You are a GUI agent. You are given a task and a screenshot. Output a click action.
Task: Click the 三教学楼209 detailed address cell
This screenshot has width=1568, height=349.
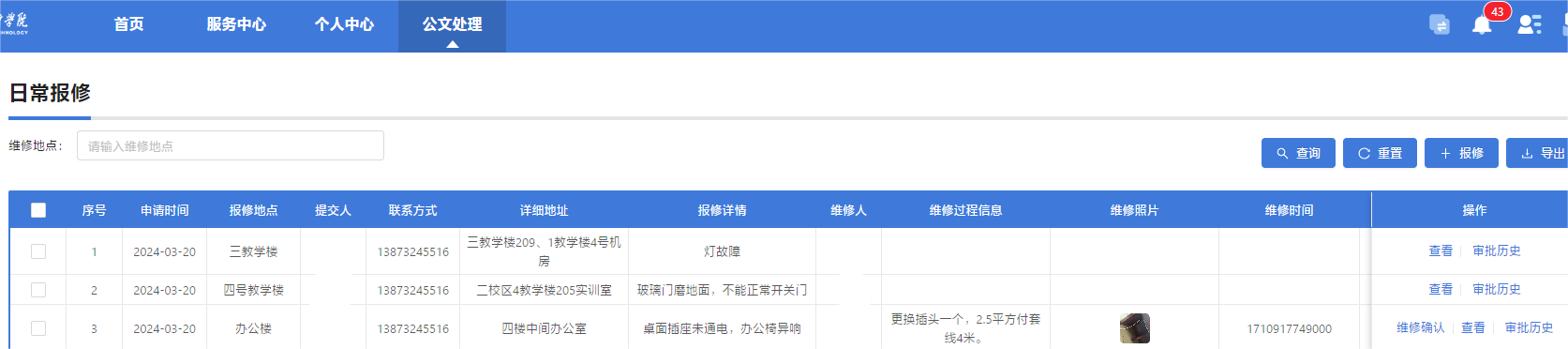[545, 251]
